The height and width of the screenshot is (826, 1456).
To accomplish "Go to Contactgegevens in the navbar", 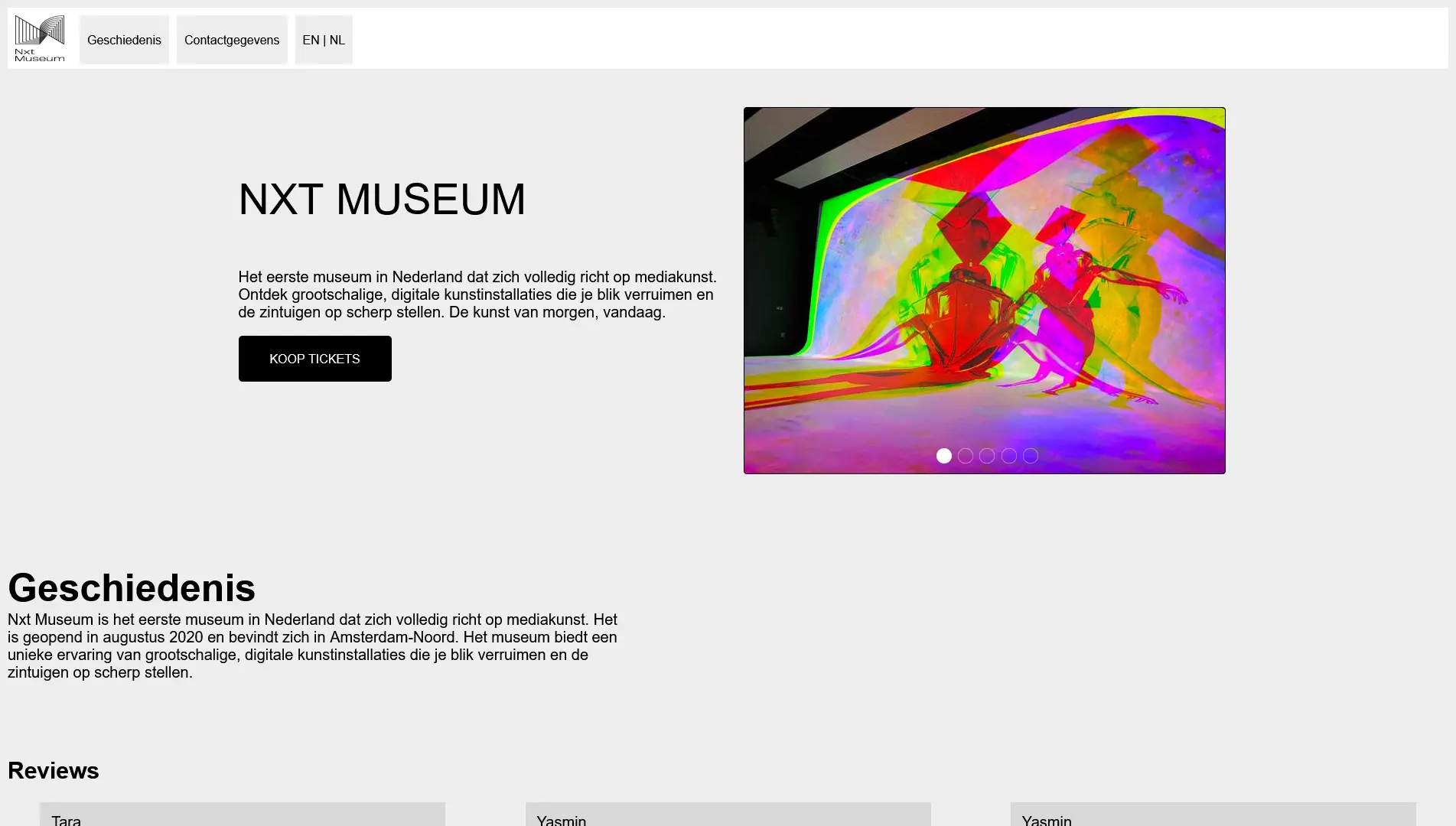I will [x=232, y=40].
